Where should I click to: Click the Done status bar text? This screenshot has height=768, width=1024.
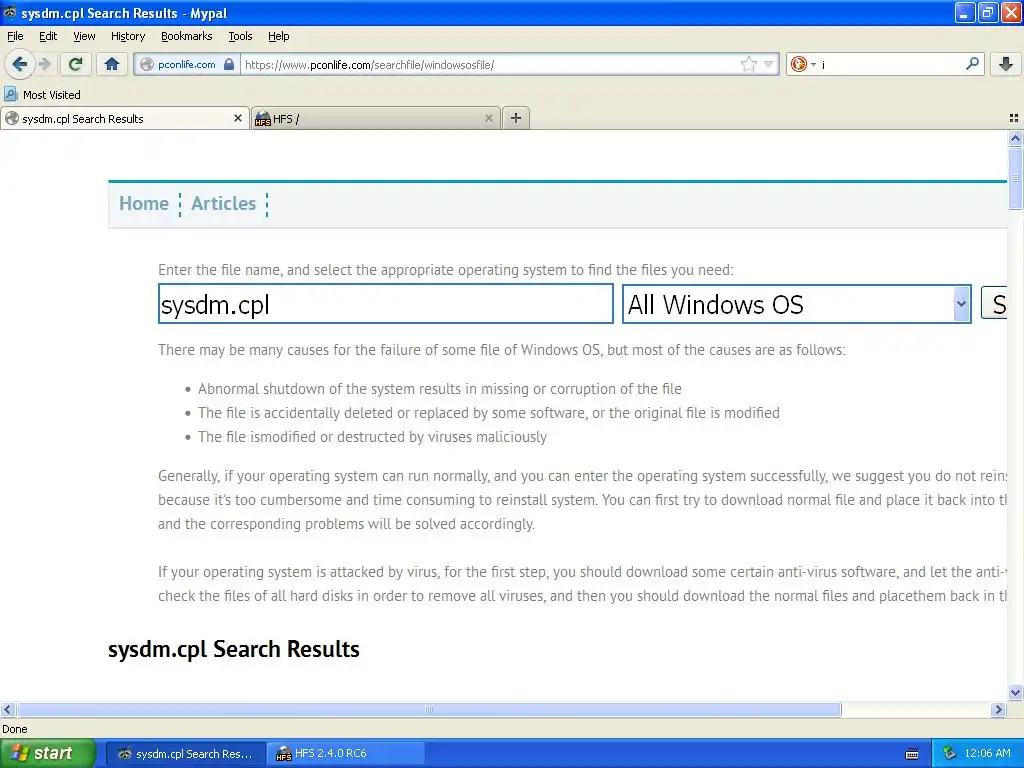(x=14, y=729)
